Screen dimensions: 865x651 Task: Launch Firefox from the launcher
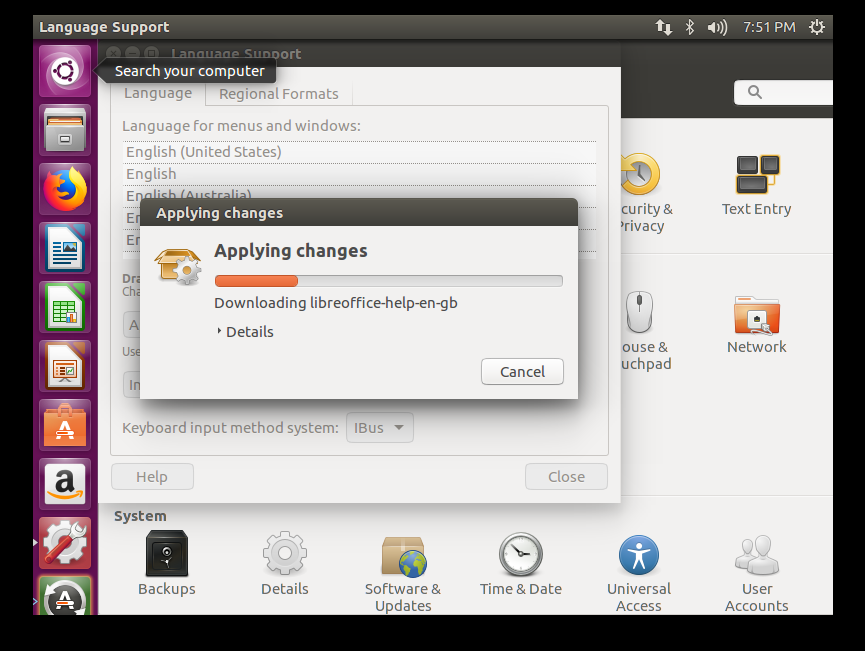pyautogui.click(x=65, y=189)
